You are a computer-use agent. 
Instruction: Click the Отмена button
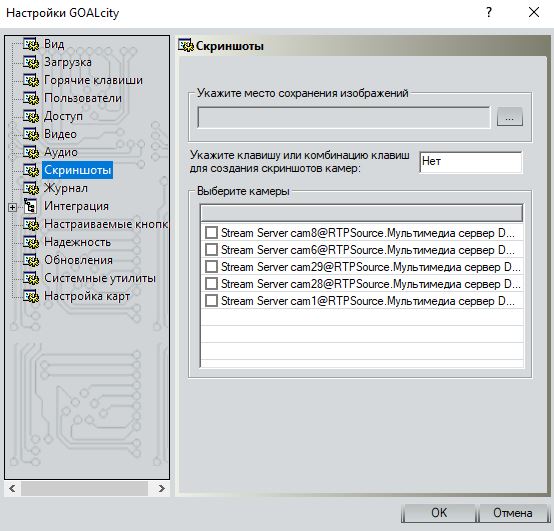(x=513, y=513)
